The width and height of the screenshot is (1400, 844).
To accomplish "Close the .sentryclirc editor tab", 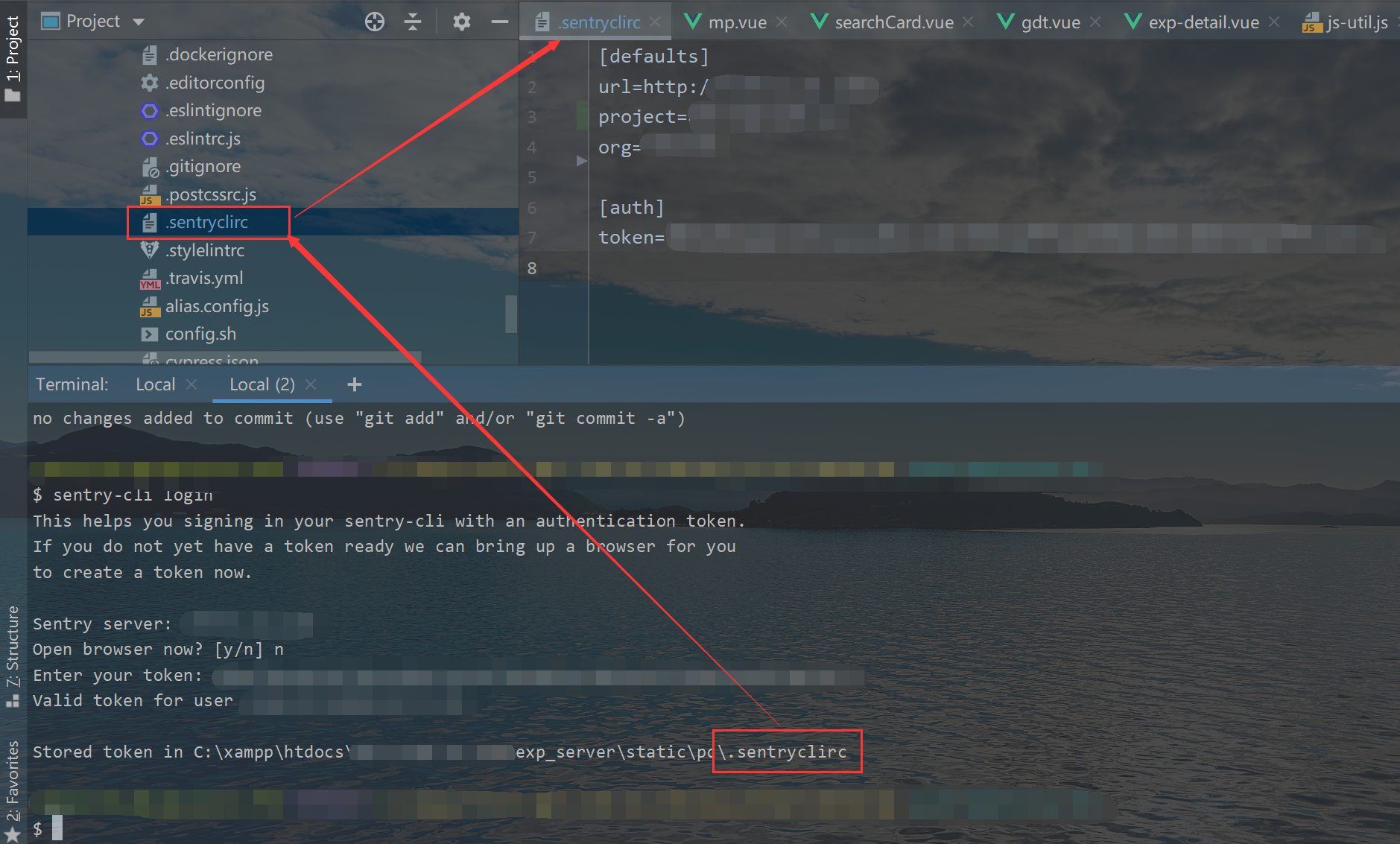I will pyautogui.click(x=655, y=22).
